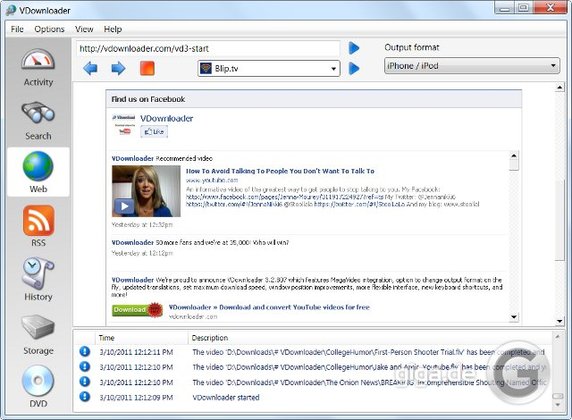
Task: Click browser page scrollbar up arrow
Action: coord(560,87)
